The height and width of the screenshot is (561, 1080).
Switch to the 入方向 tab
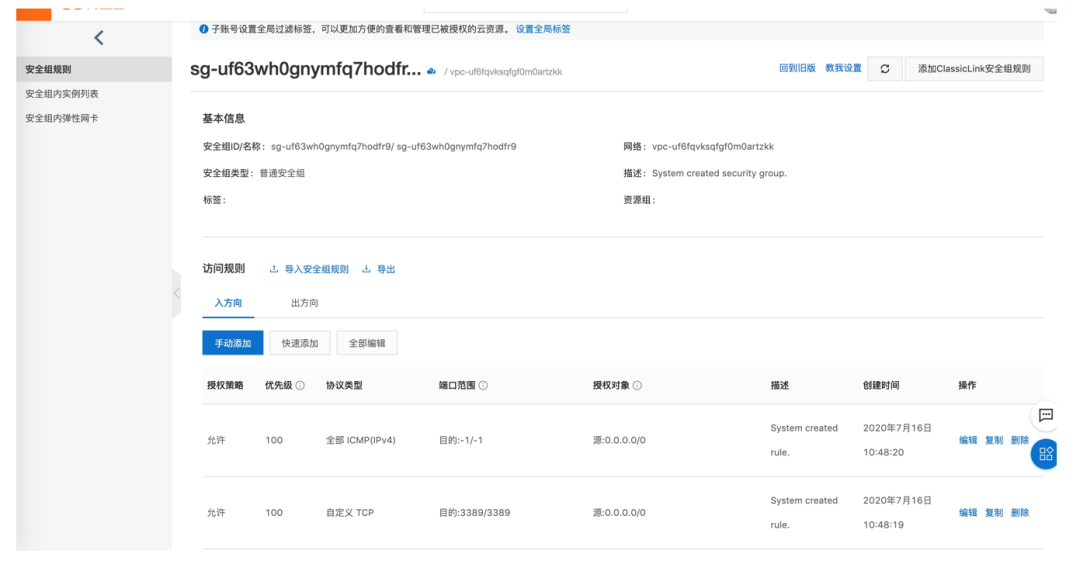click(x=228, y=303)
